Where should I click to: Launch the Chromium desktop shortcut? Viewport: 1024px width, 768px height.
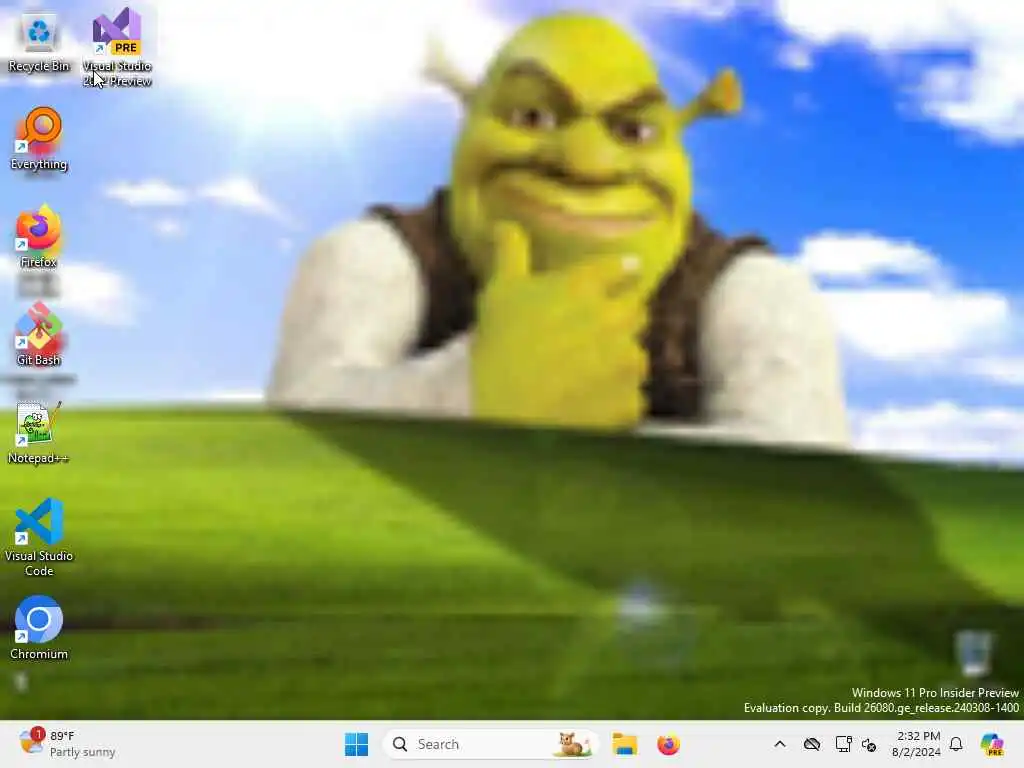tap(39, 628)
